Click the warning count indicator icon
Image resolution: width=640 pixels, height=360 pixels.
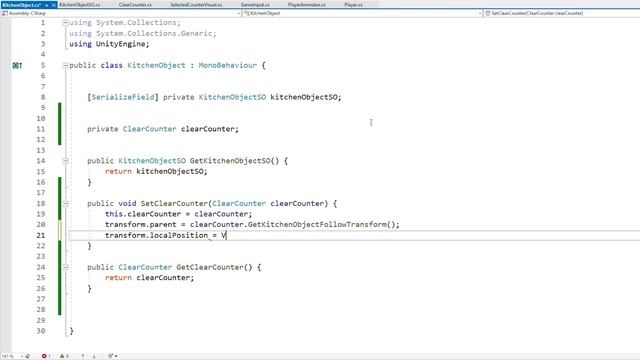(x=62, y=356)
